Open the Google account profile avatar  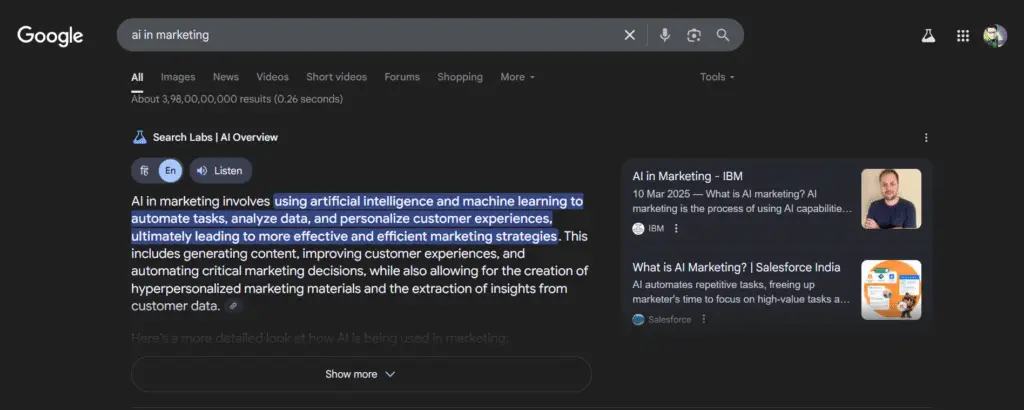pos(995,36)
